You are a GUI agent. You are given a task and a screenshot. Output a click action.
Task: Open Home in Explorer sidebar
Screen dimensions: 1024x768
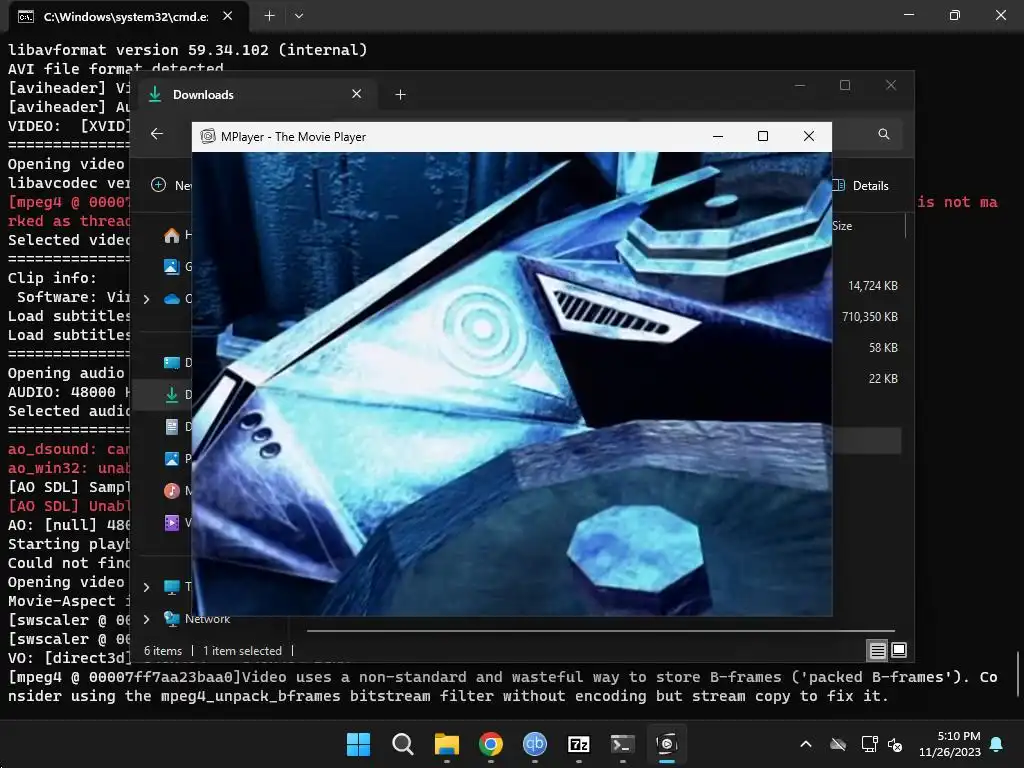pyautogui.click(x=172, y=235)
